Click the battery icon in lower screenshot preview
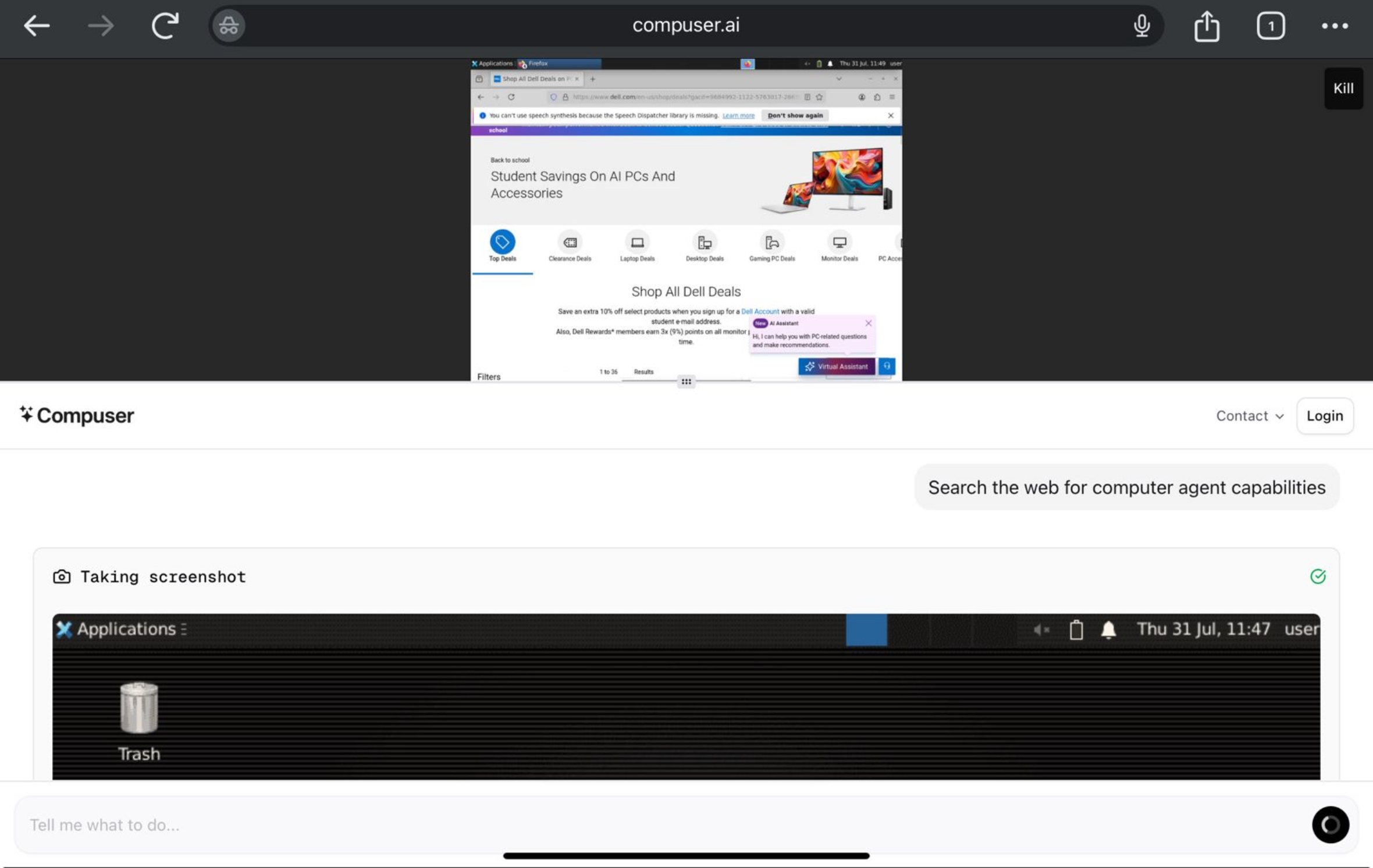This screenshot has height=868, width=1373. [1076, 629]
